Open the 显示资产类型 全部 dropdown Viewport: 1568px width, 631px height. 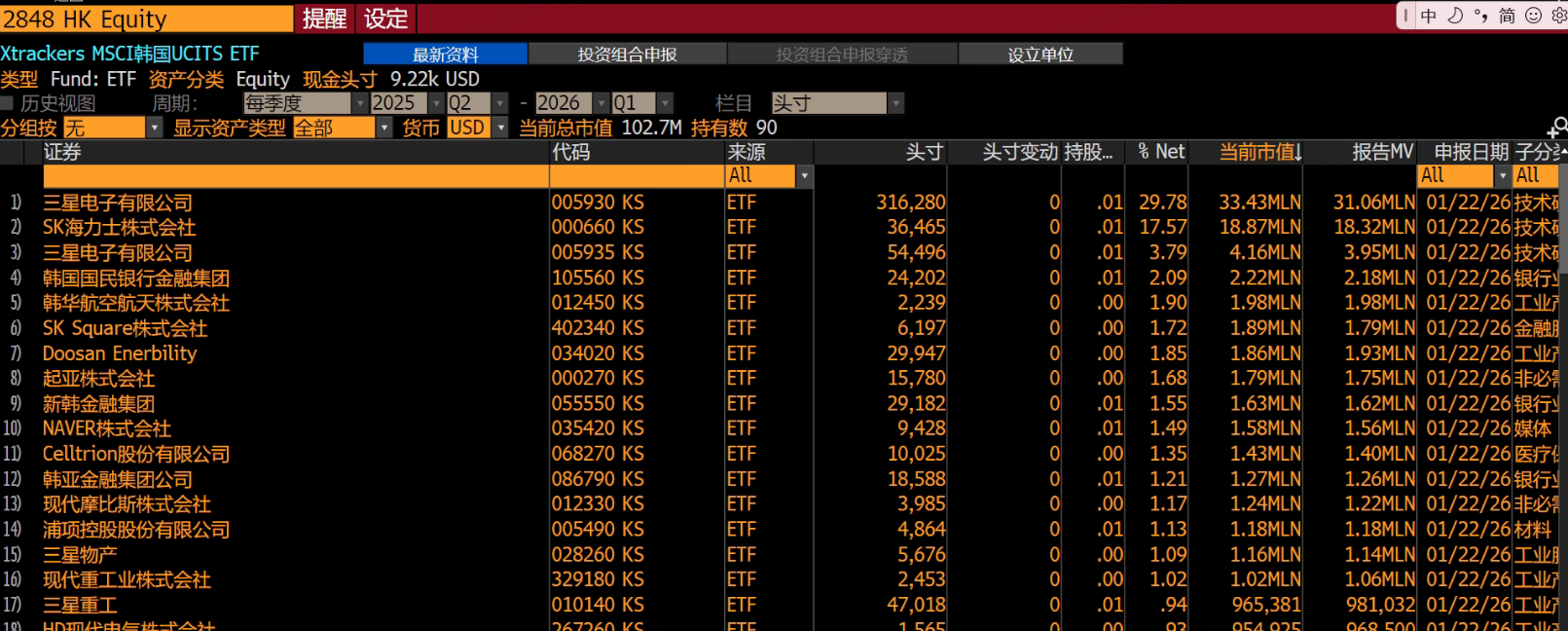[343, 128]
